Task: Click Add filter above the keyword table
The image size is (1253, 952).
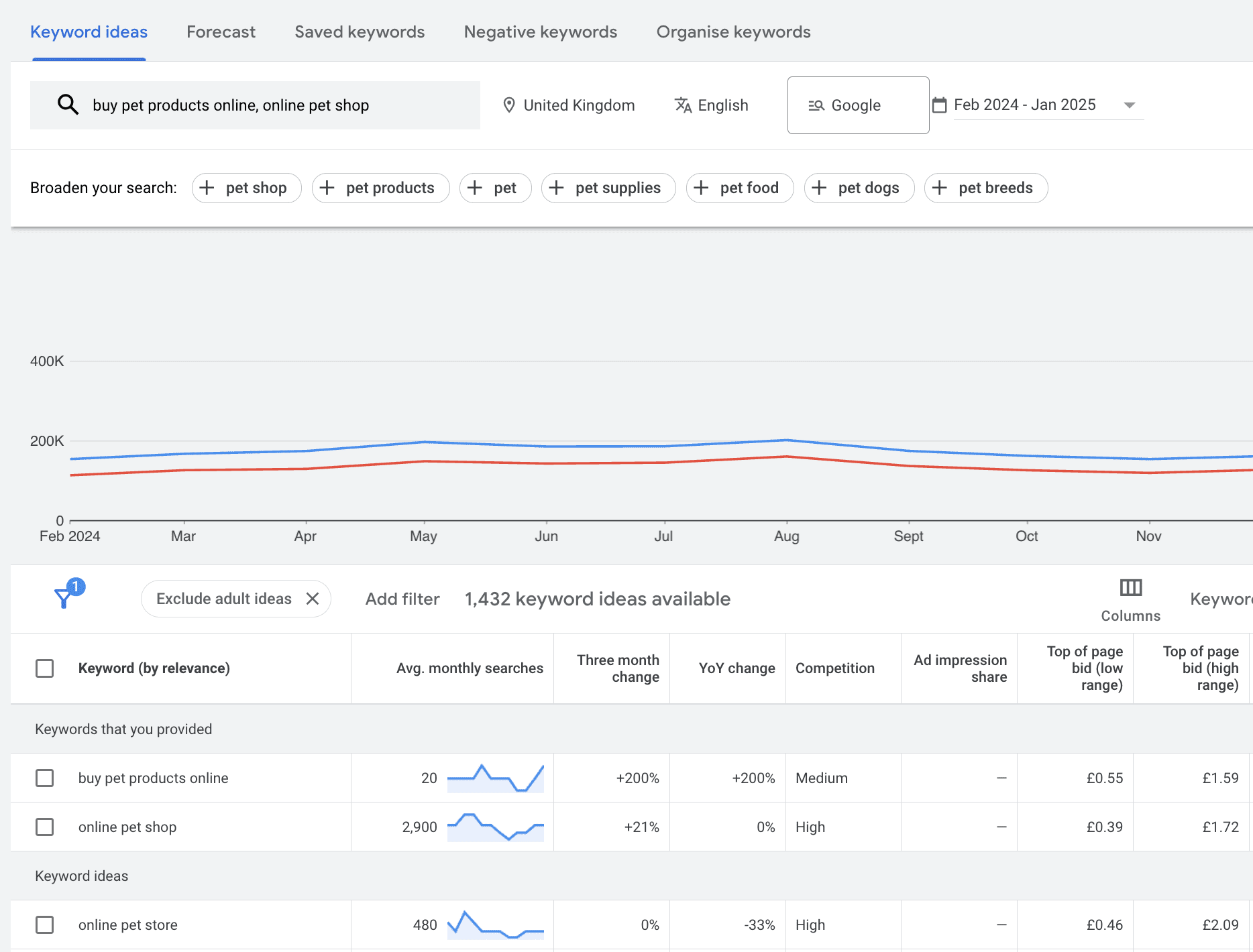Action: 402,599
